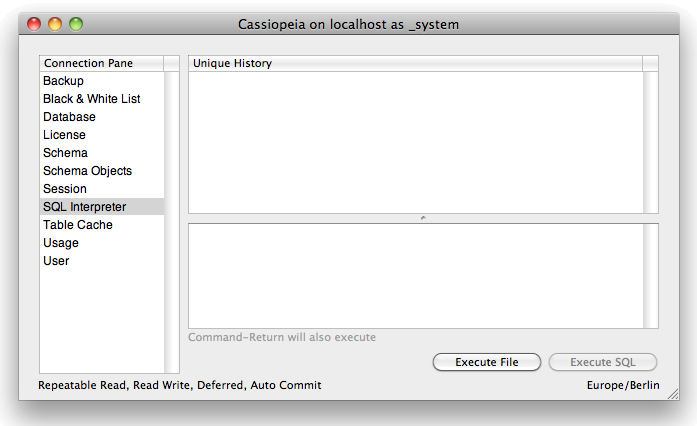Click the Connection Pane column header

point(102,63)
